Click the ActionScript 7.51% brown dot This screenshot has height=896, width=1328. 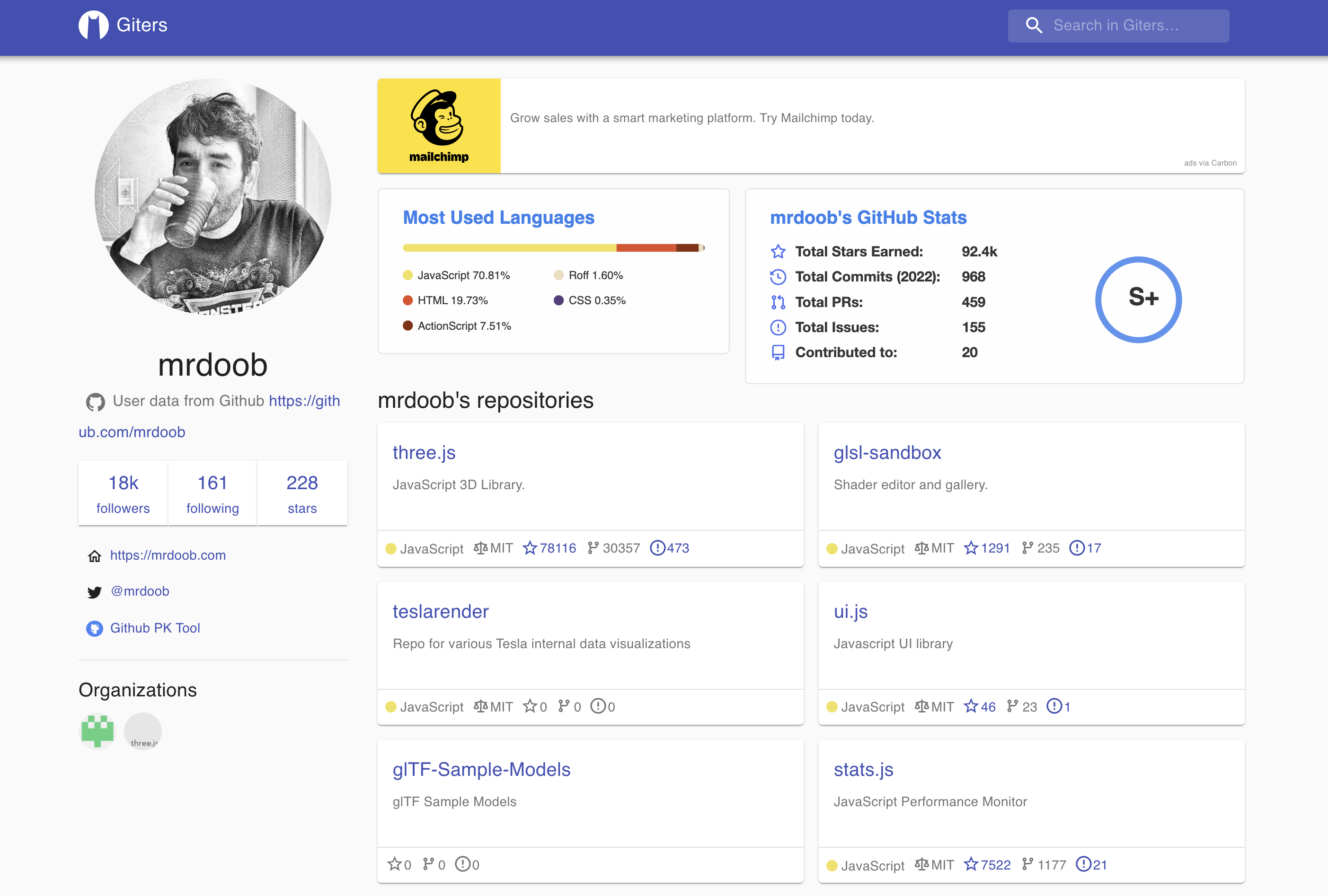pyautogui.click(x=407, y=325)
